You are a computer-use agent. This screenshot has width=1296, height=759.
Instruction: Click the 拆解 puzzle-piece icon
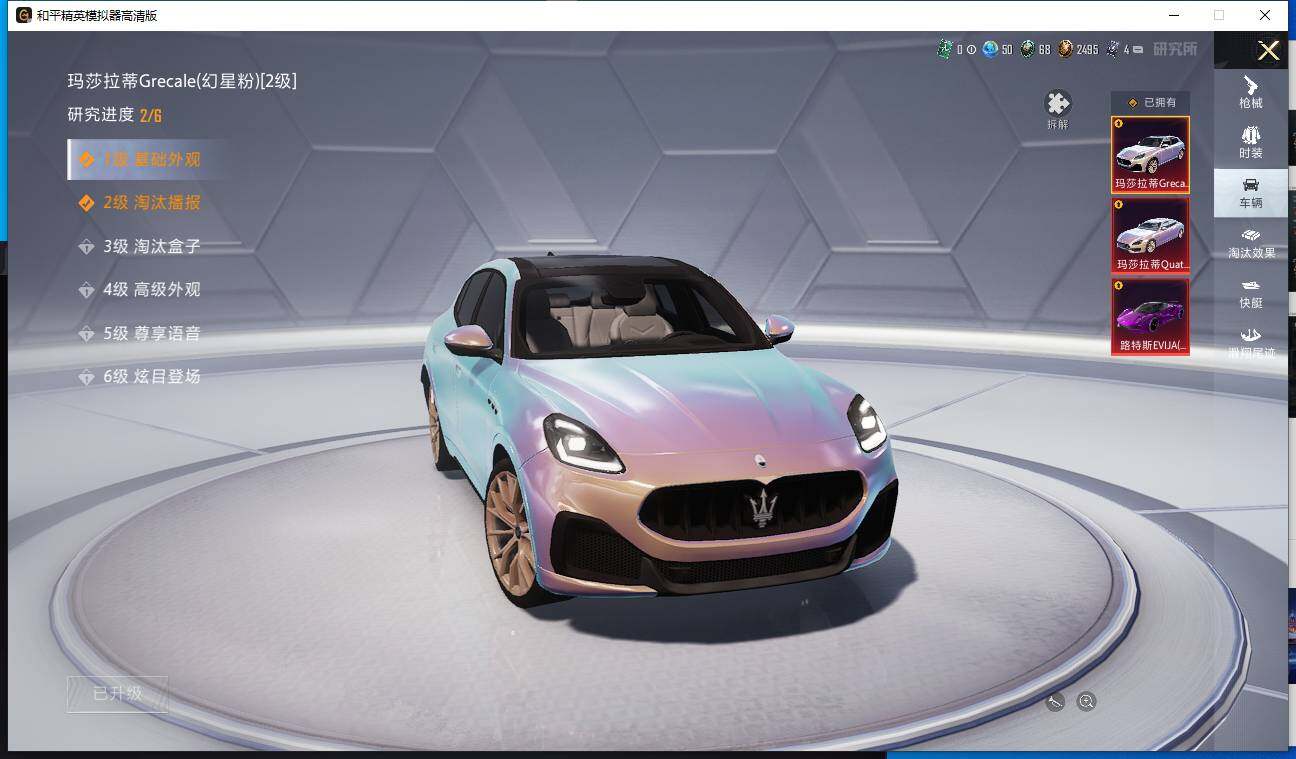tap(1057, 103)
